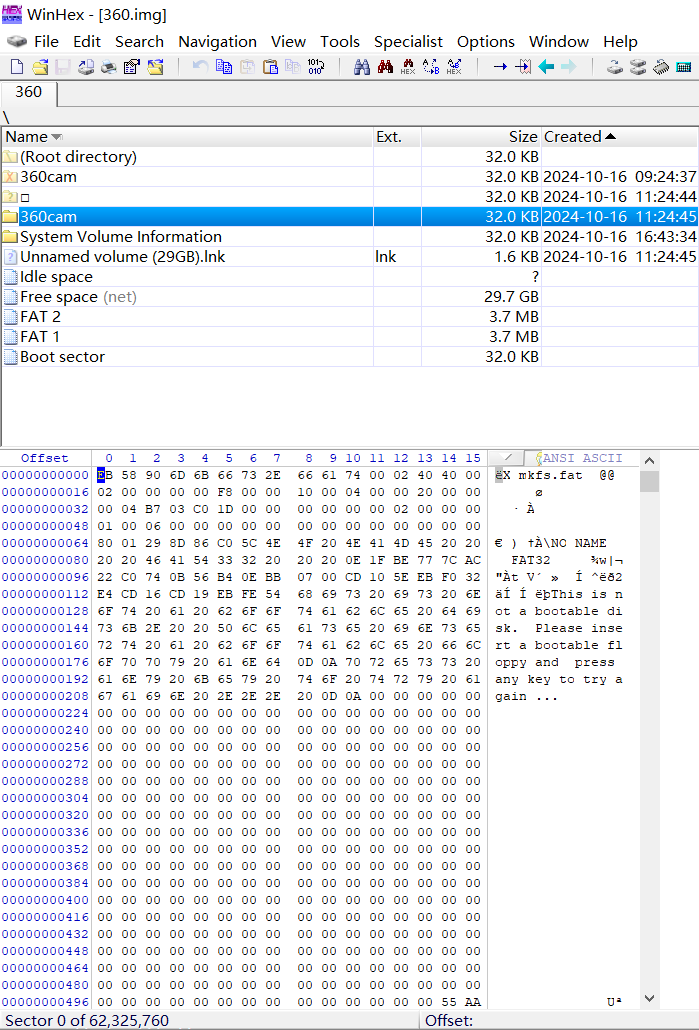Click the ANSI ASCII text column header

pos(582,459)
